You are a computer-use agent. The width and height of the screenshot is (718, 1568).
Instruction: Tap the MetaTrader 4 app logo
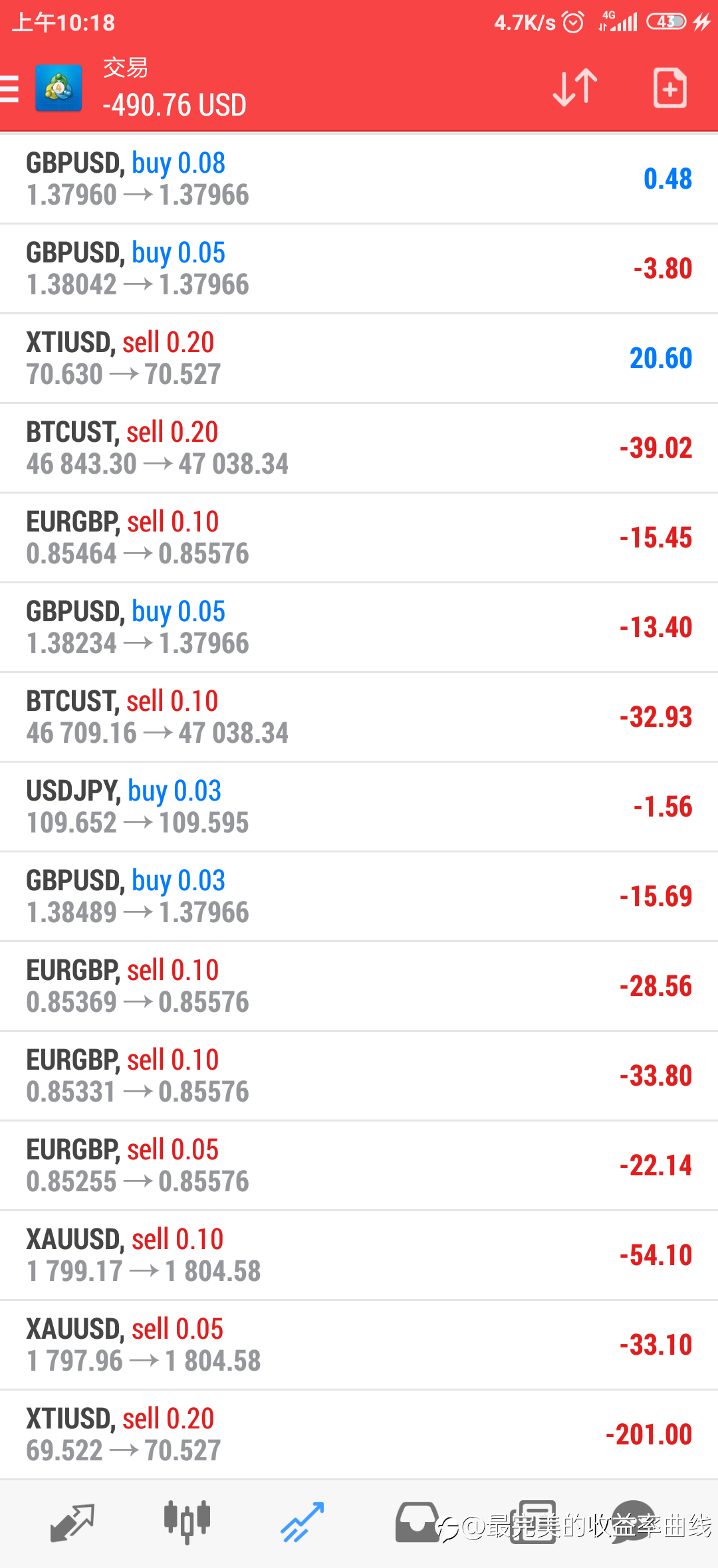(x=59, y=88)
